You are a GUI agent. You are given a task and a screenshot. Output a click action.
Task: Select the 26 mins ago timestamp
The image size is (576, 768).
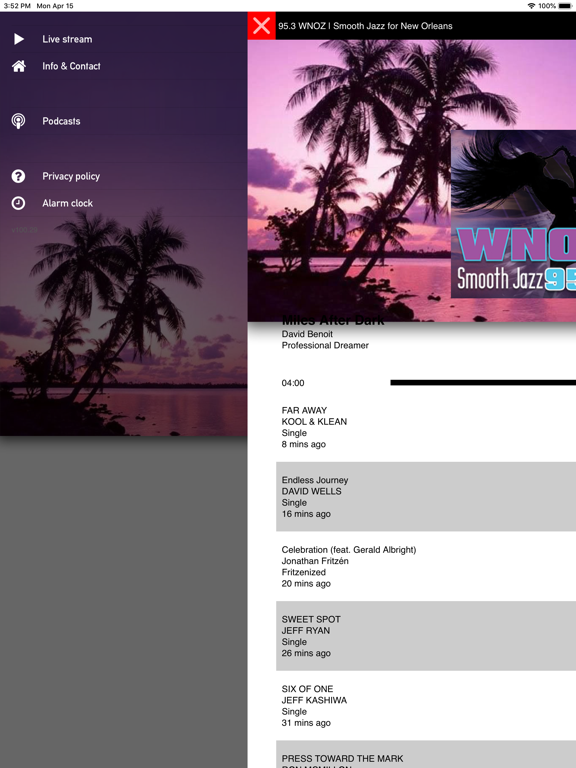[306, 653]
